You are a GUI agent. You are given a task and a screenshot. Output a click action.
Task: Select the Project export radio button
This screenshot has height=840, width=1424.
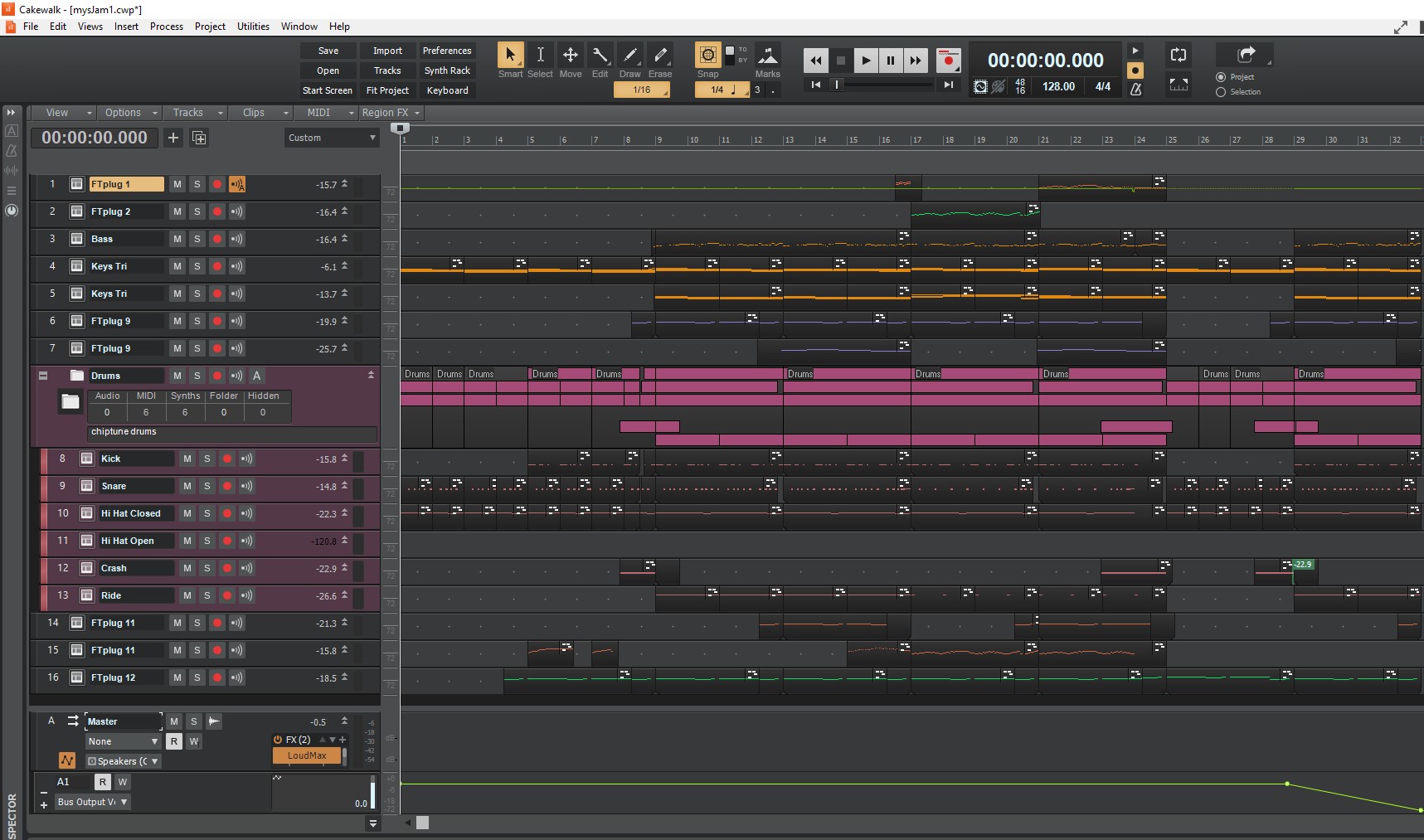pyautogui.click(x=1221, y=77)
